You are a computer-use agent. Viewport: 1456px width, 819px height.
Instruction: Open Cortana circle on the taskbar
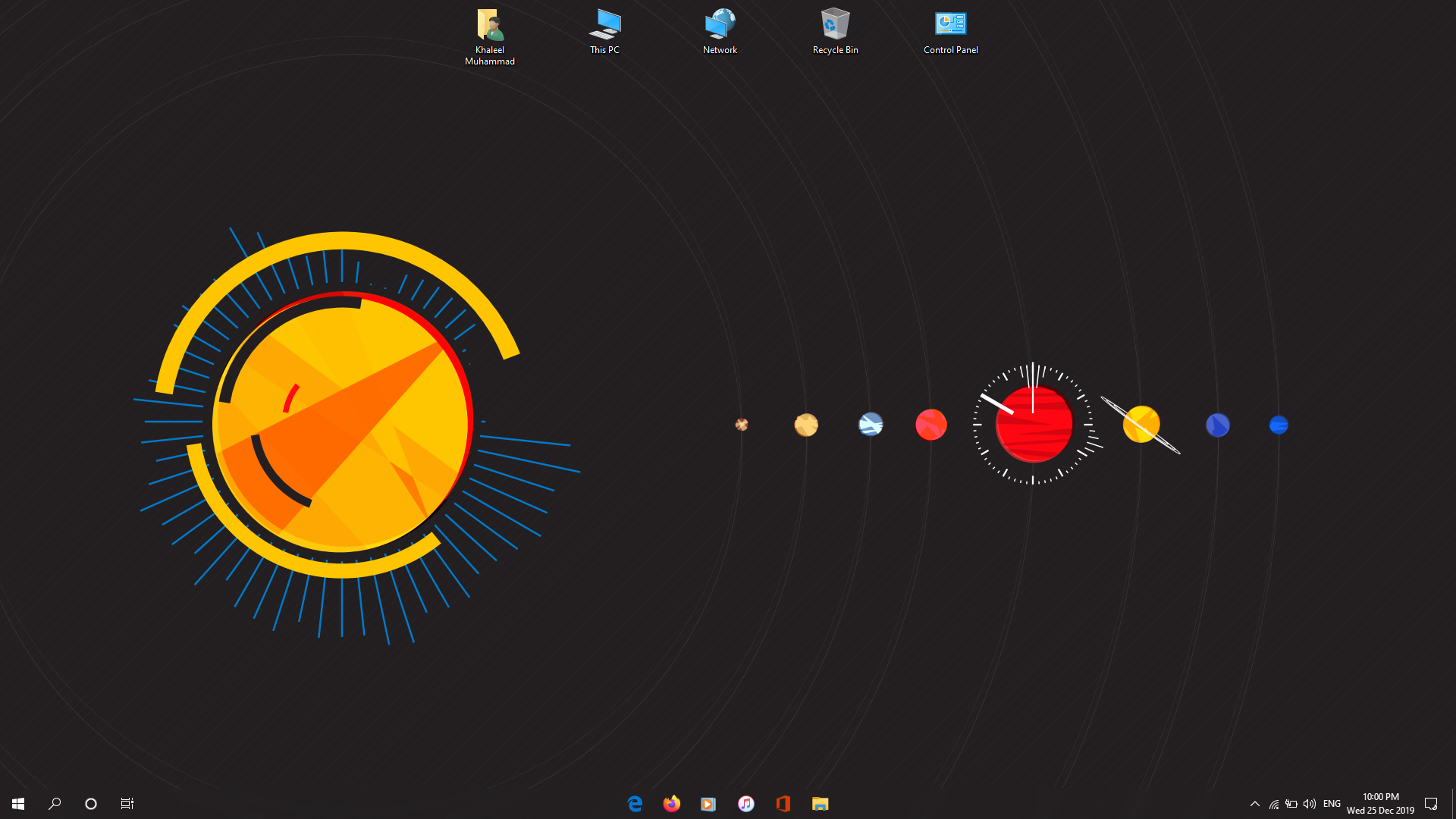tap(91, 803)
